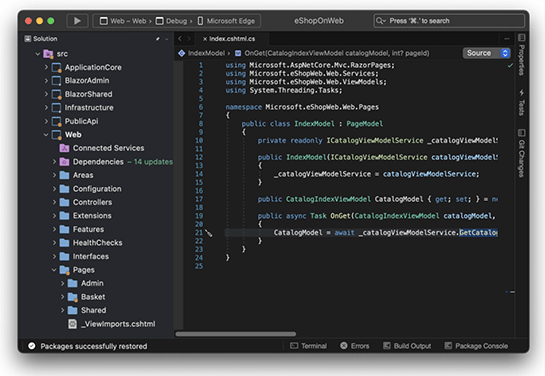Expand the Dependencies node
The width and height of the screenshot is (545, 376).
coord(54,162)
